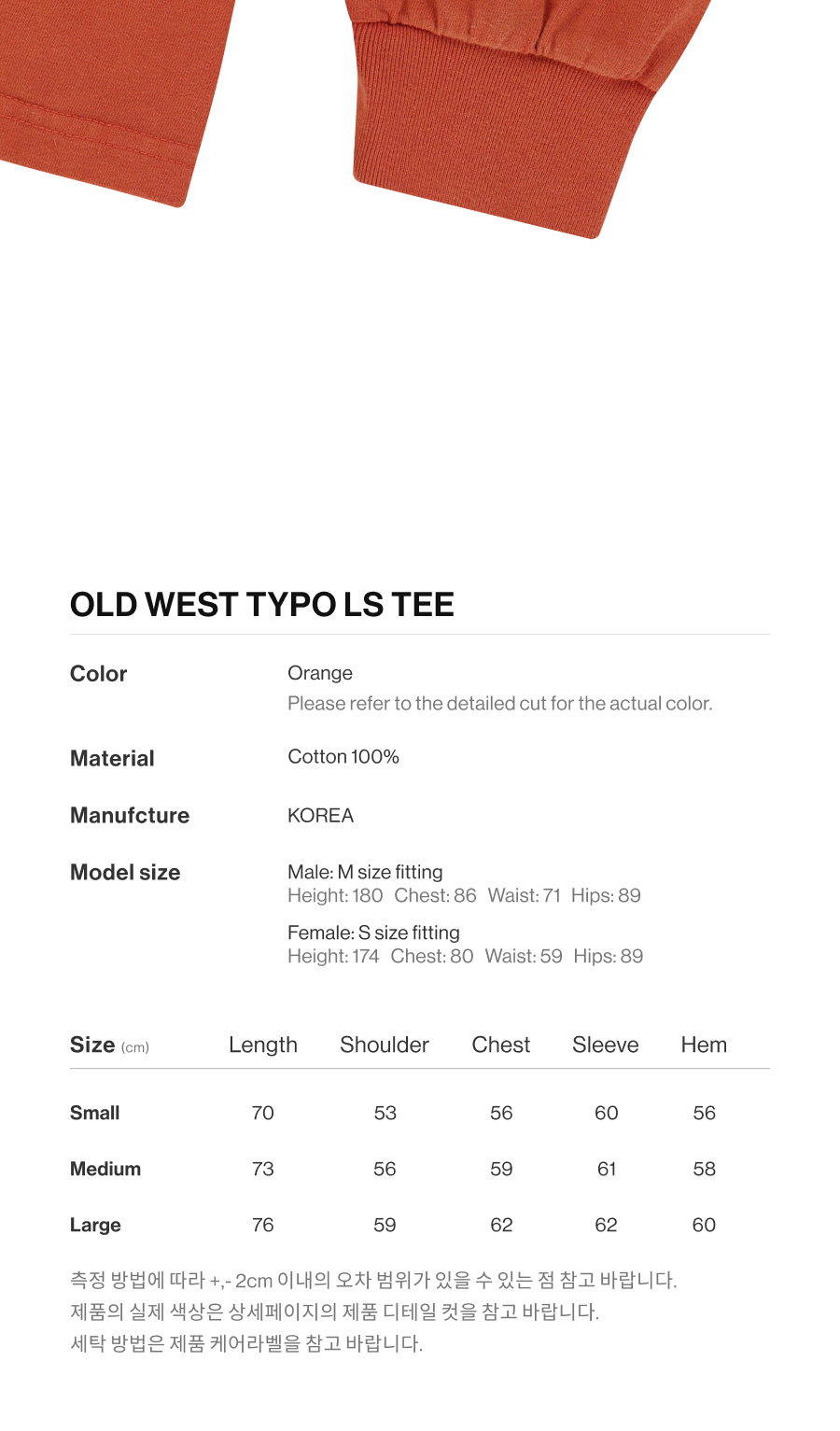Select the Medium size row label
Screen dimensions: 840x1431
(105, 1169)
